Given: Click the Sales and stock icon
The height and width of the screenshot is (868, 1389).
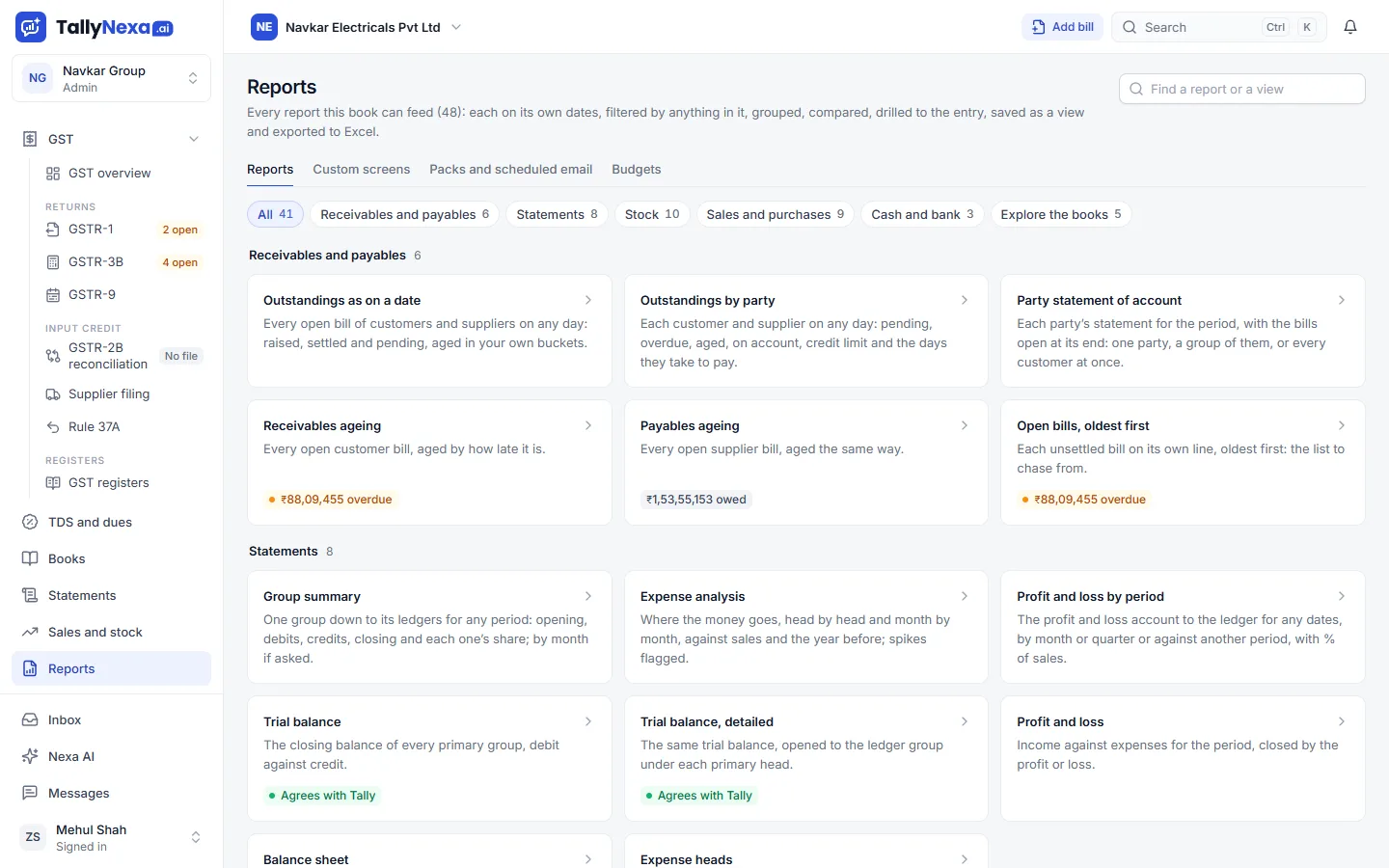Looking at the screenshot, I should 30,633.
